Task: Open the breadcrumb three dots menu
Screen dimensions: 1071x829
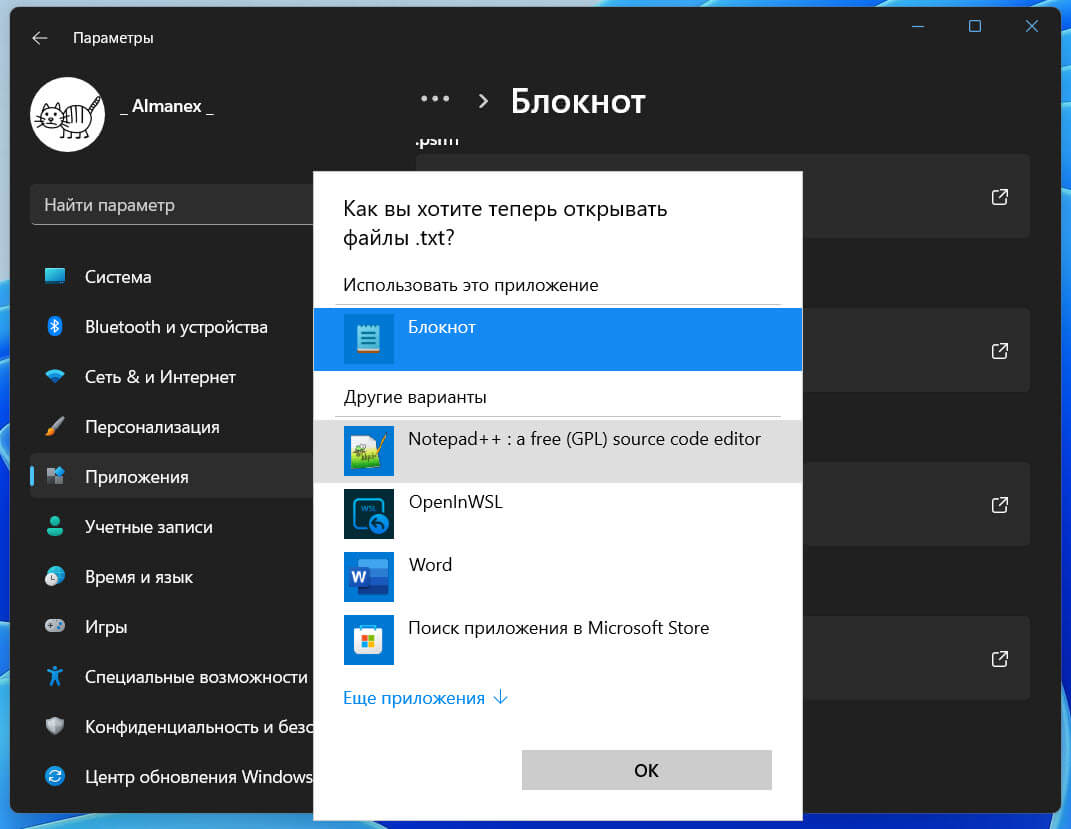Action: click(x=435, y=99)
